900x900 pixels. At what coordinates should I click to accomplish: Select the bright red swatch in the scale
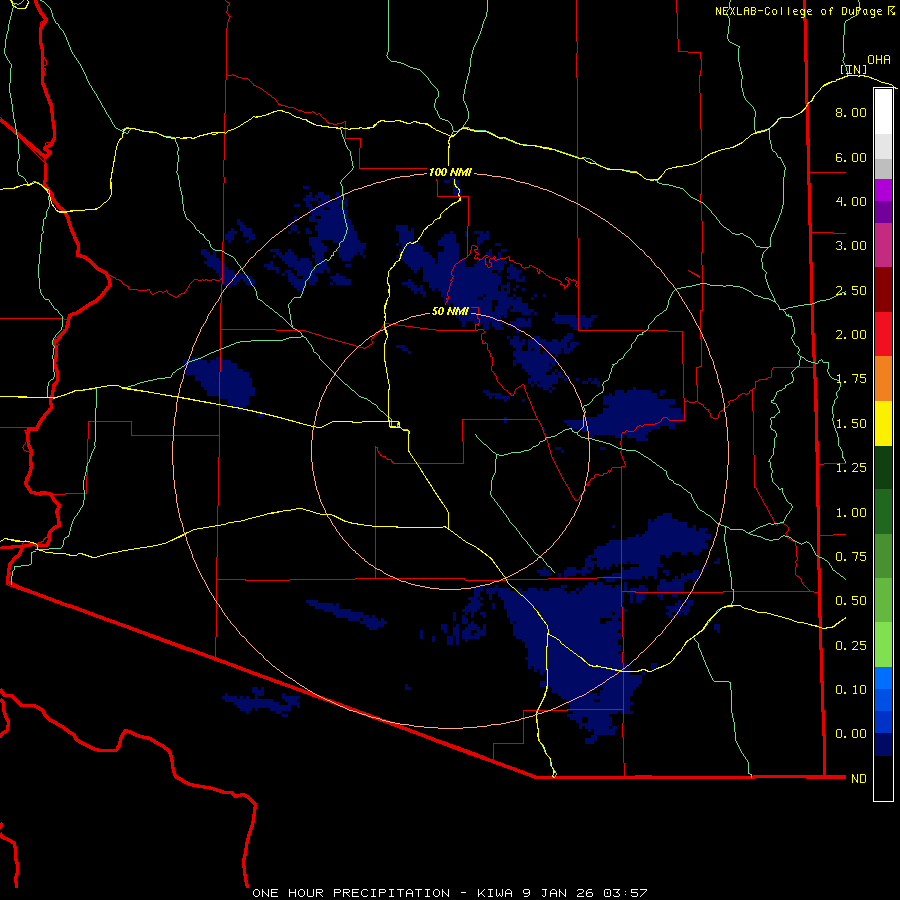pyautogui.click(x=883, y=334)
